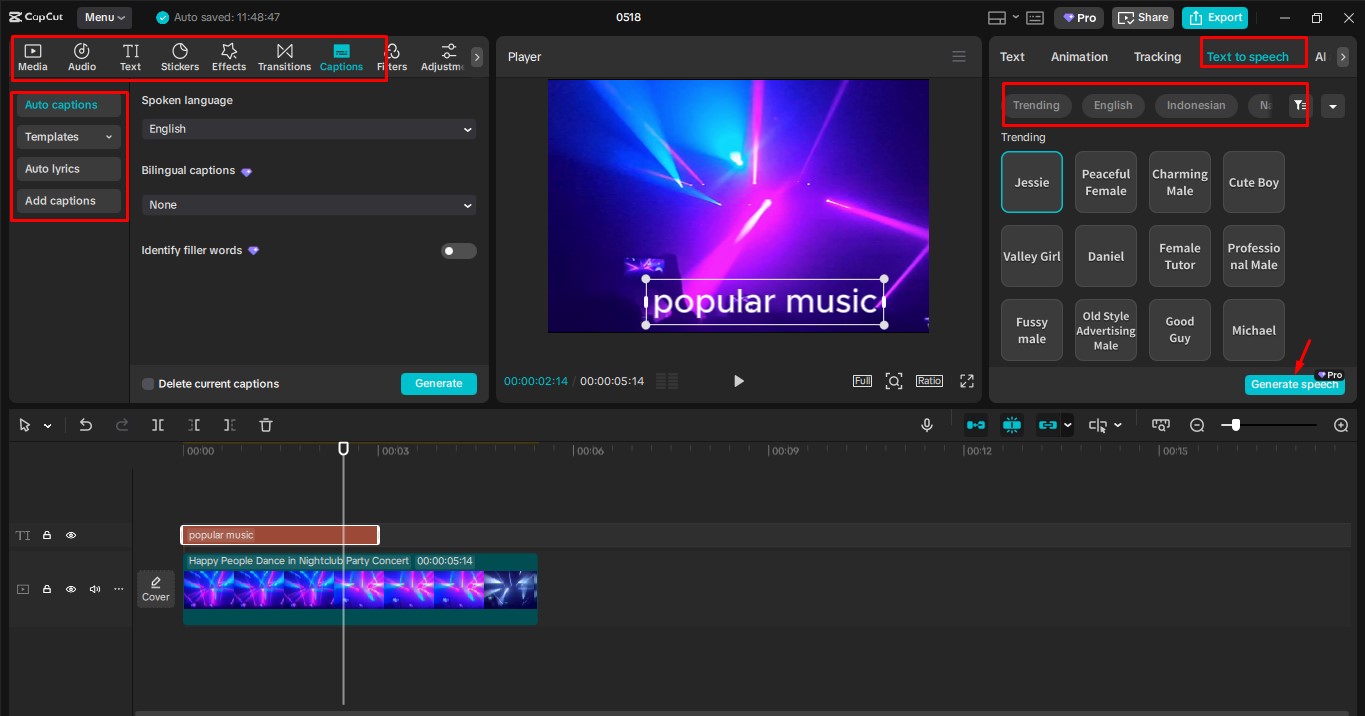Click the Export button

[1214, 17]
